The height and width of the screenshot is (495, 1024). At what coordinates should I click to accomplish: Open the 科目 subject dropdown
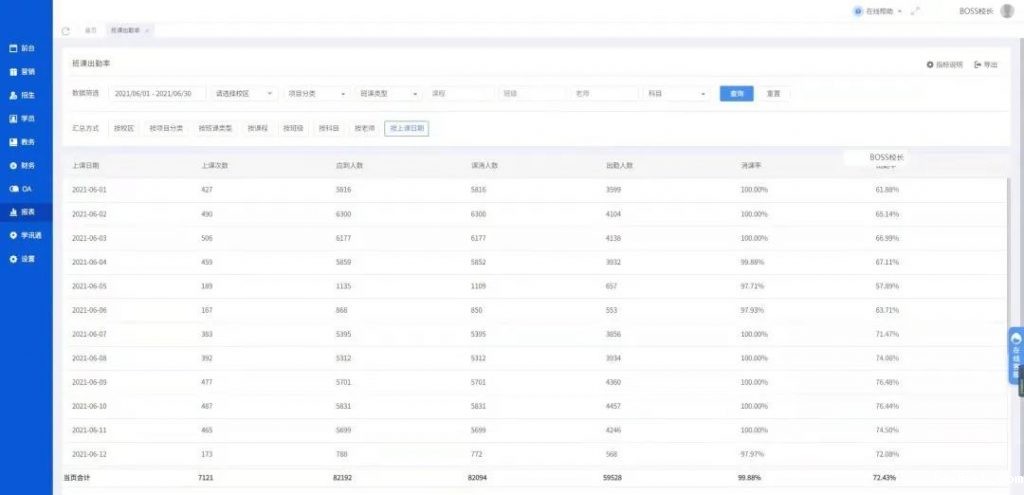[677, 93]
